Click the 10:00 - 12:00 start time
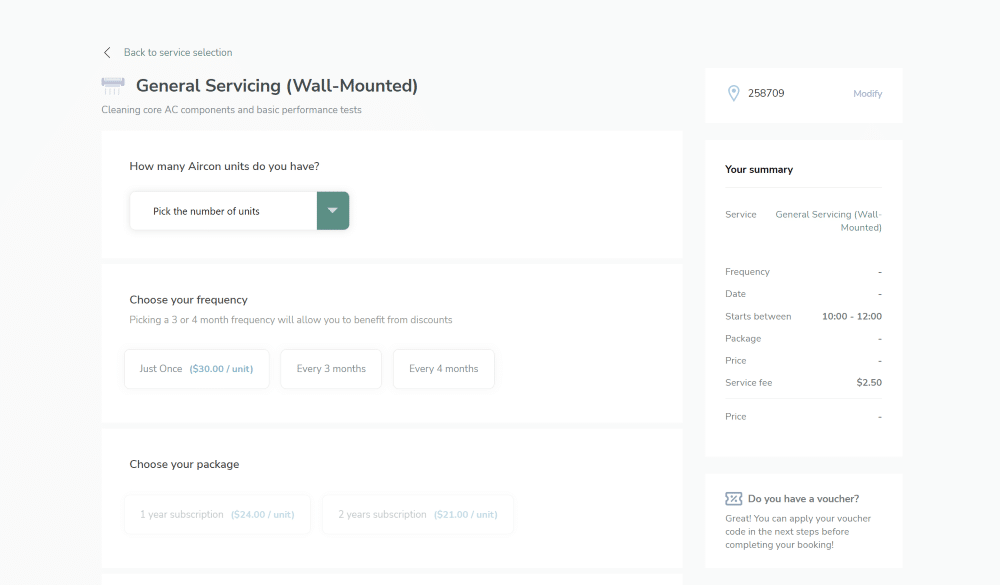Screen dimensions: 1000x585 coord(851,316)
